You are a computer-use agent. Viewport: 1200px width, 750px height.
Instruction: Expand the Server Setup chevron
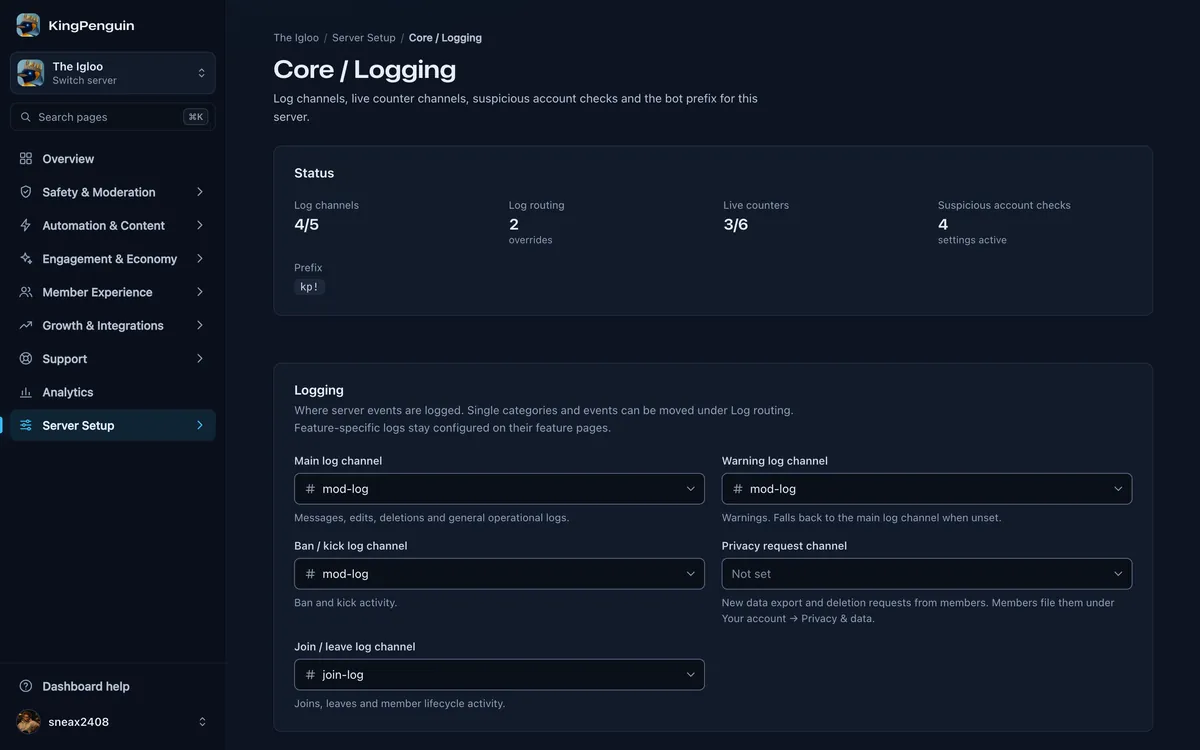pos(200,425)
